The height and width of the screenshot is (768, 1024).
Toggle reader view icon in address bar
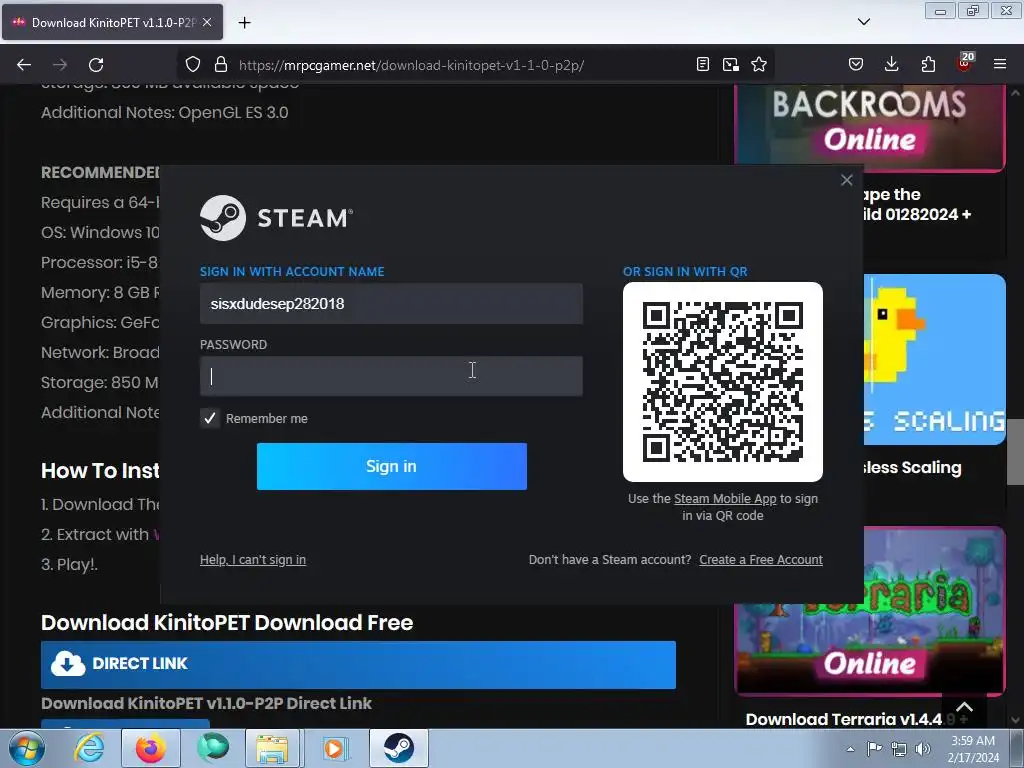point(703,65)
